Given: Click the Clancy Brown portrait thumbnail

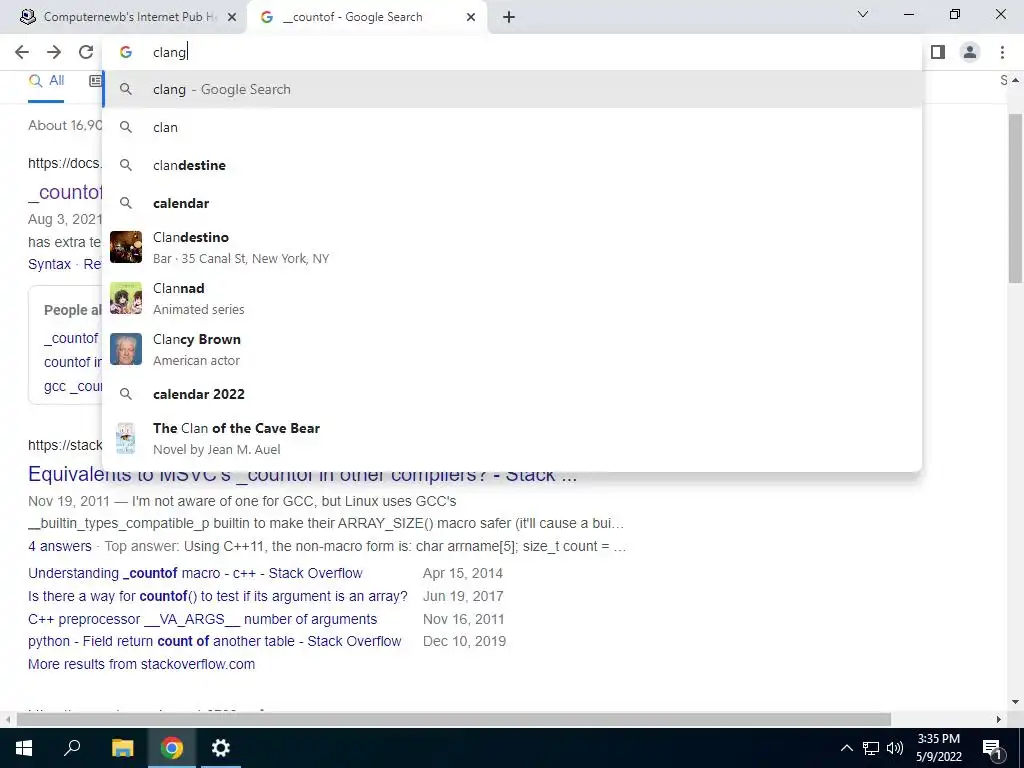Looking at the screenshot, I should (x=125, y=349).
